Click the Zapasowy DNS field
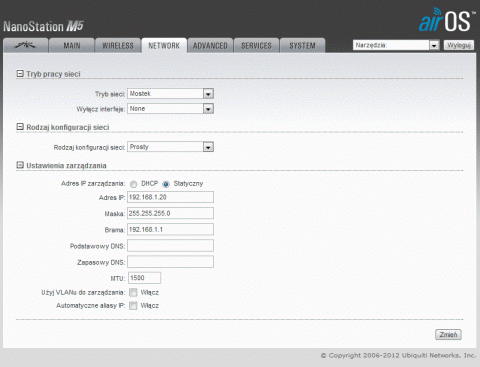Screen dimensions: 480x367 (170, 262)
